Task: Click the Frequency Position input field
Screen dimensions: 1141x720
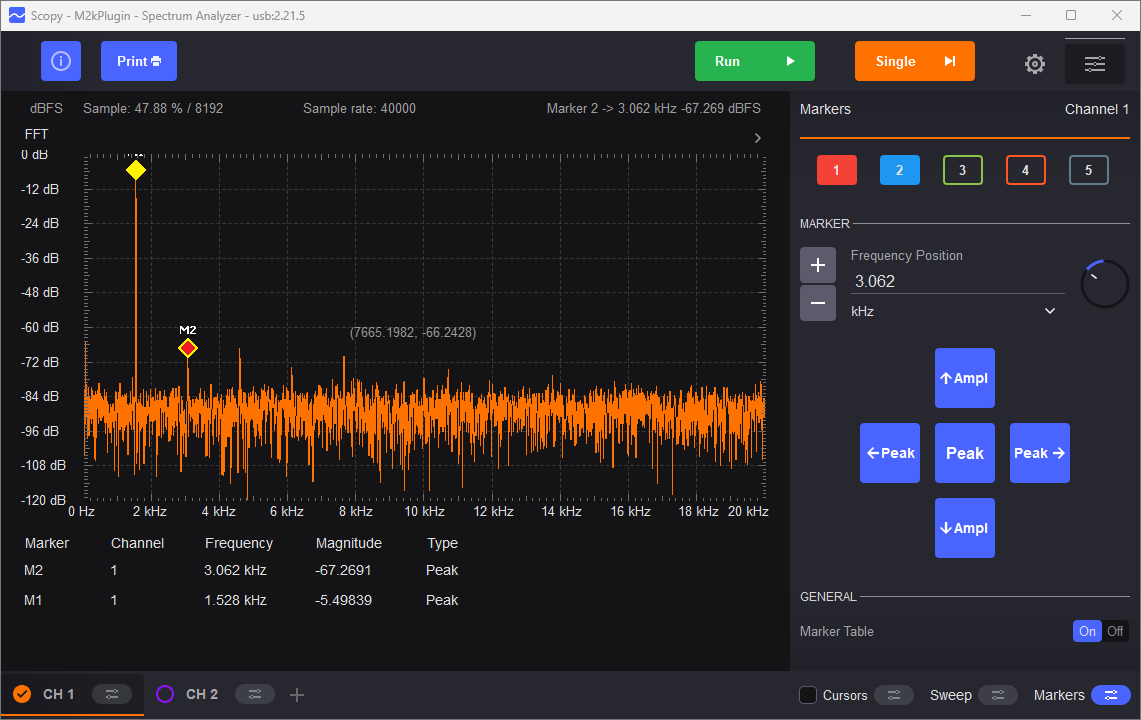Action: click(x=955, y=281)
